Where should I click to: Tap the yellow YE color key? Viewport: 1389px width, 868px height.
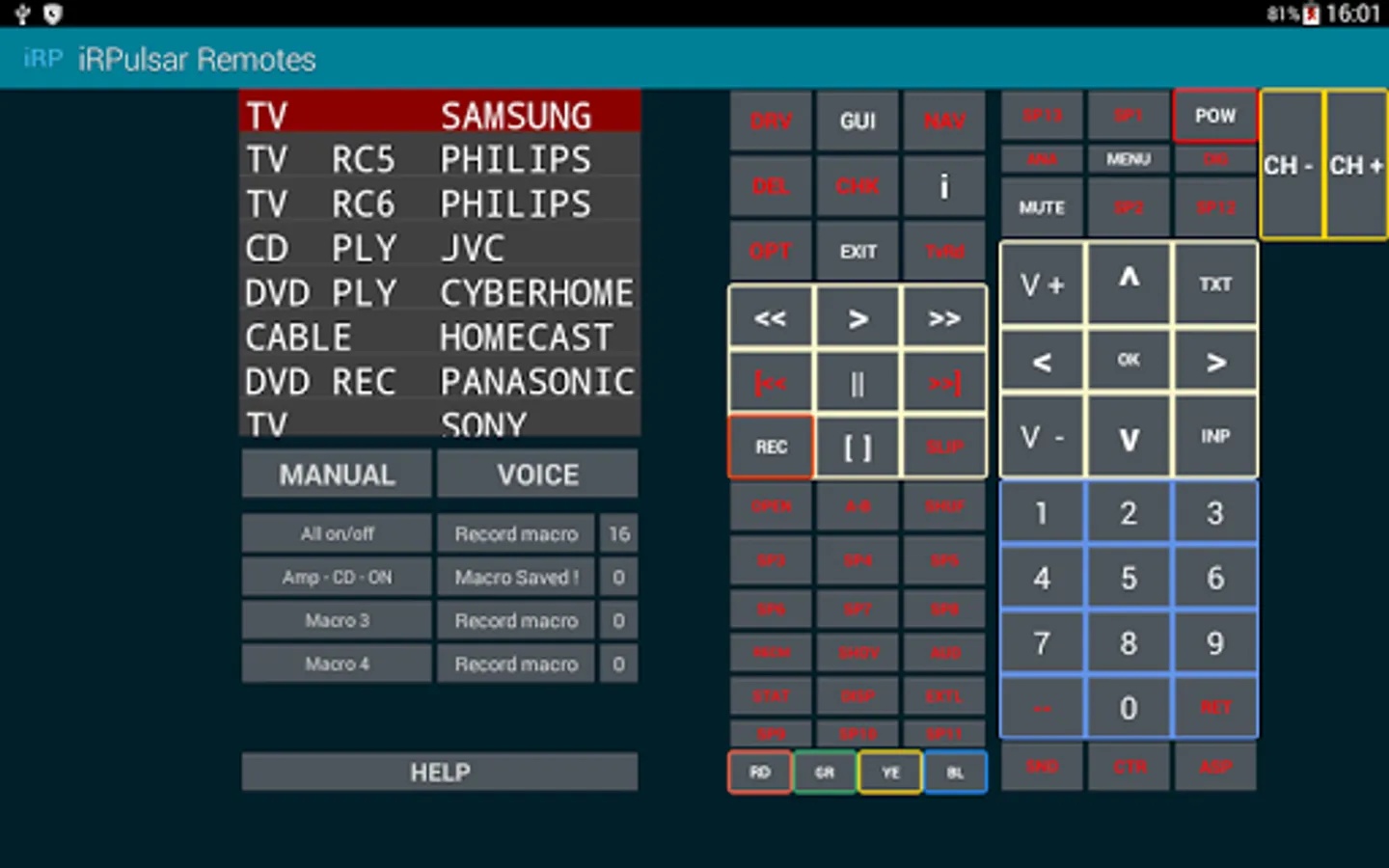(x=890, y=773)
